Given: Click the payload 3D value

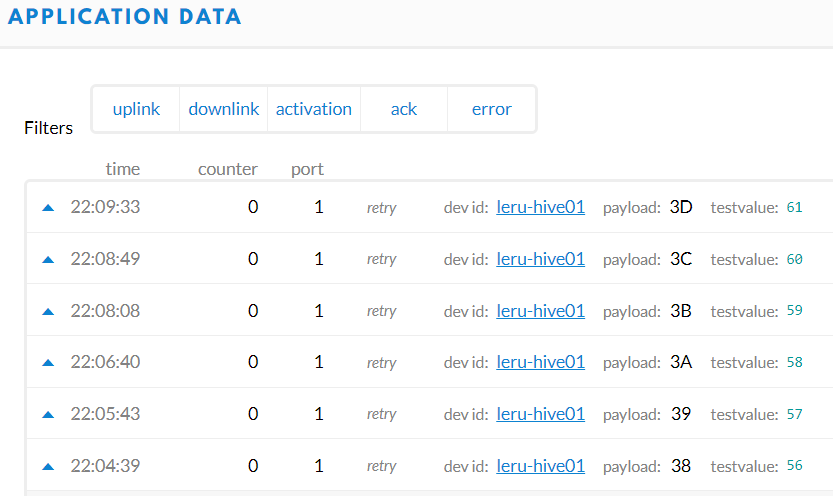Looking at the screenshot, I should [x=681, y=208].
